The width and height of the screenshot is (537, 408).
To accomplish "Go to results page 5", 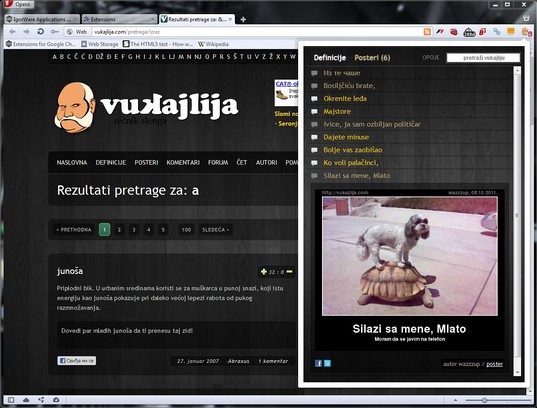I will (163, 230).
